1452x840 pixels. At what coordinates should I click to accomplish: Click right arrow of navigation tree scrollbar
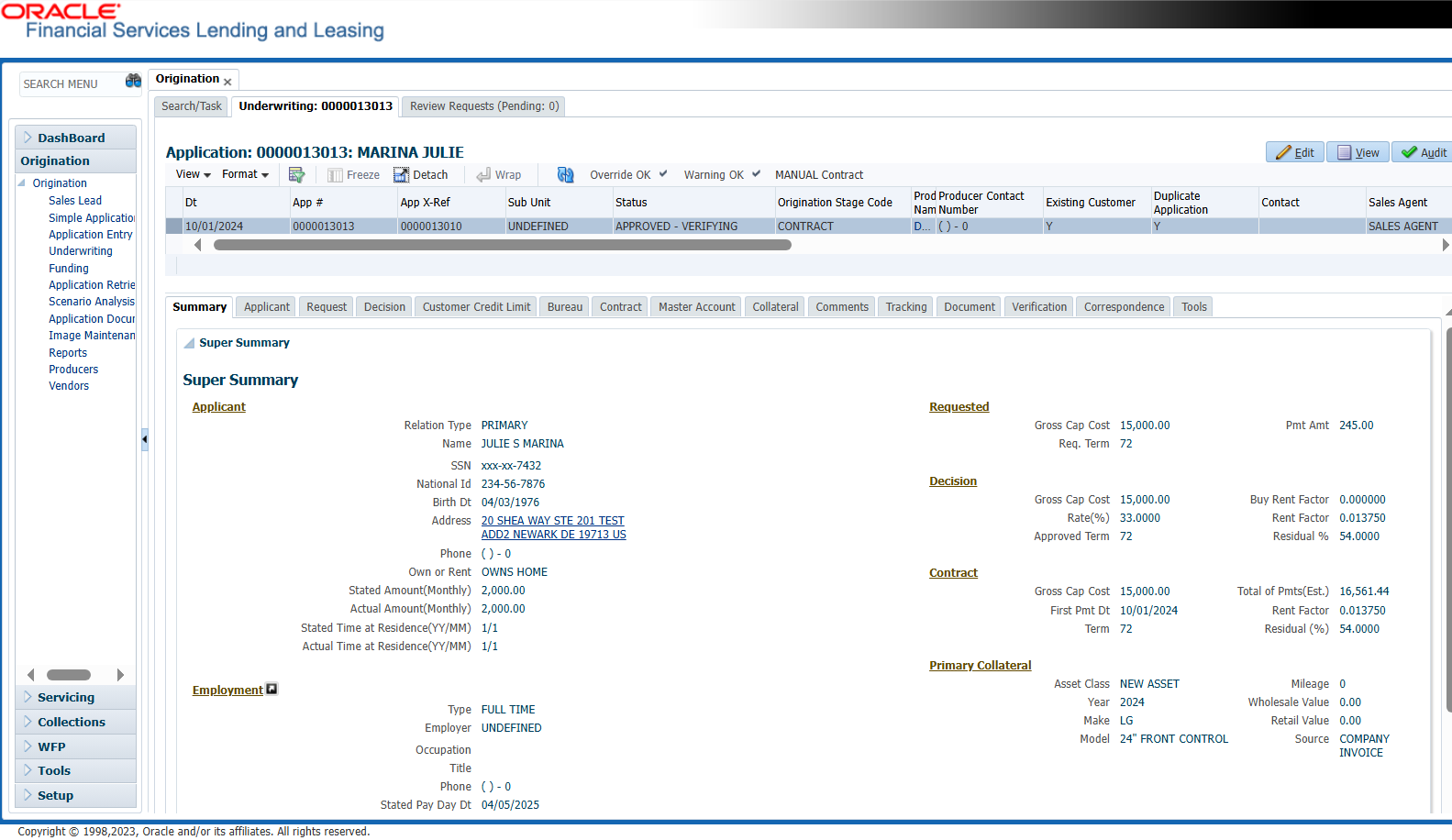[120, 675]
